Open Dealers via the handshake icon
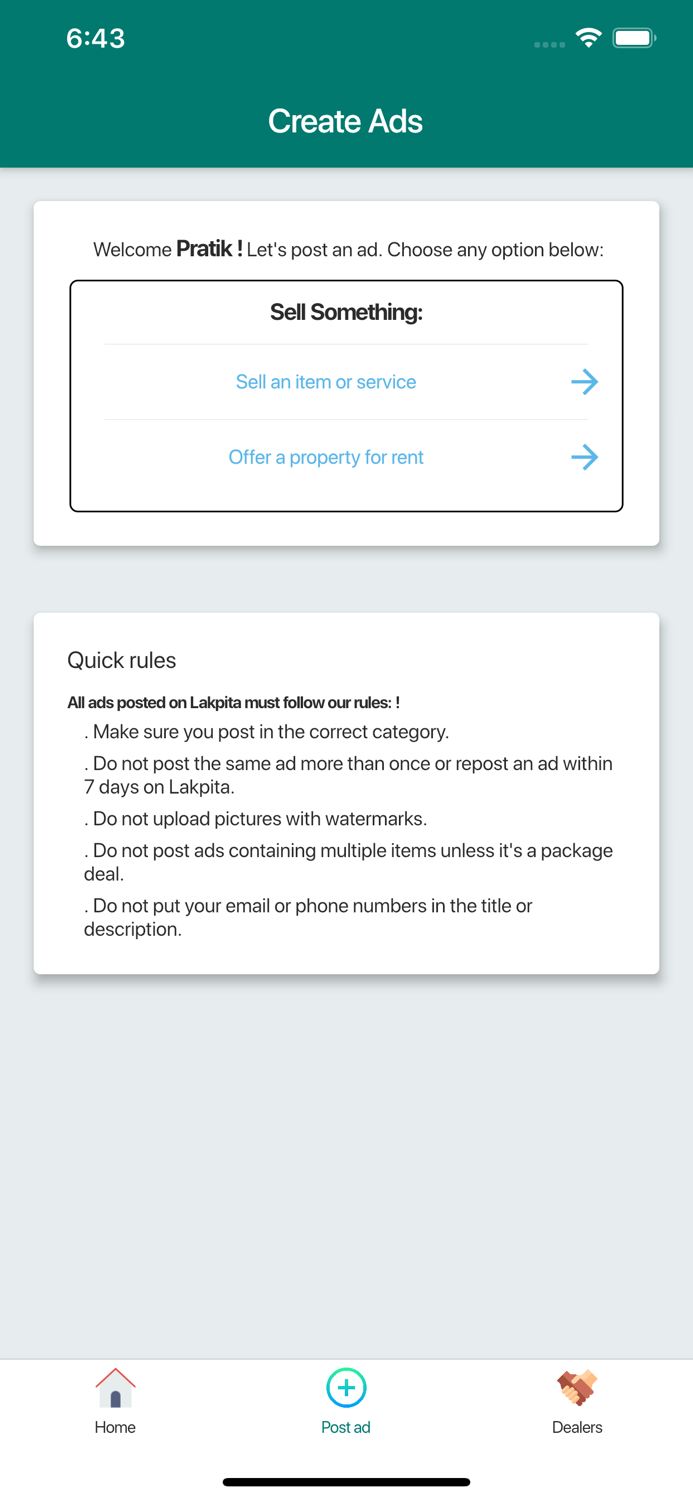 tap(577, 1388)
